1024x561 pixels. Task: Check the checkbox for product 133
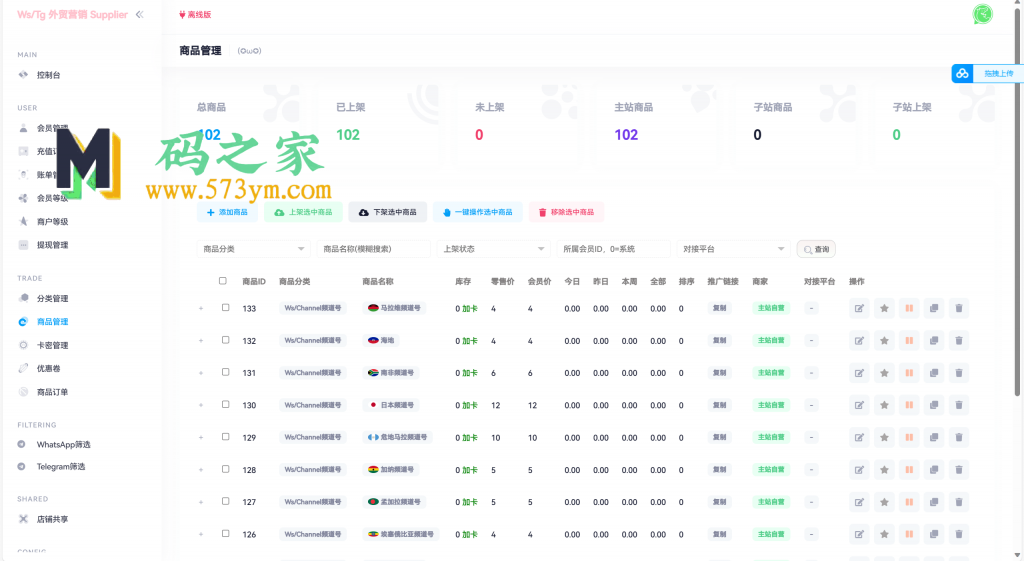[225, 308]
